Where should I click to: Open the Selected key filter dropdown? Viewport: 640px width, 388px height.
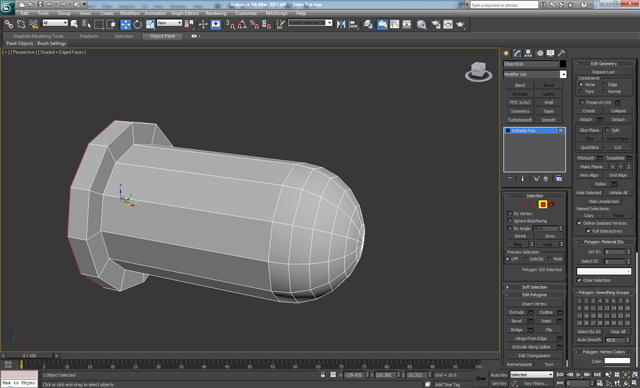pyautogui.click(x=531, y=375)
